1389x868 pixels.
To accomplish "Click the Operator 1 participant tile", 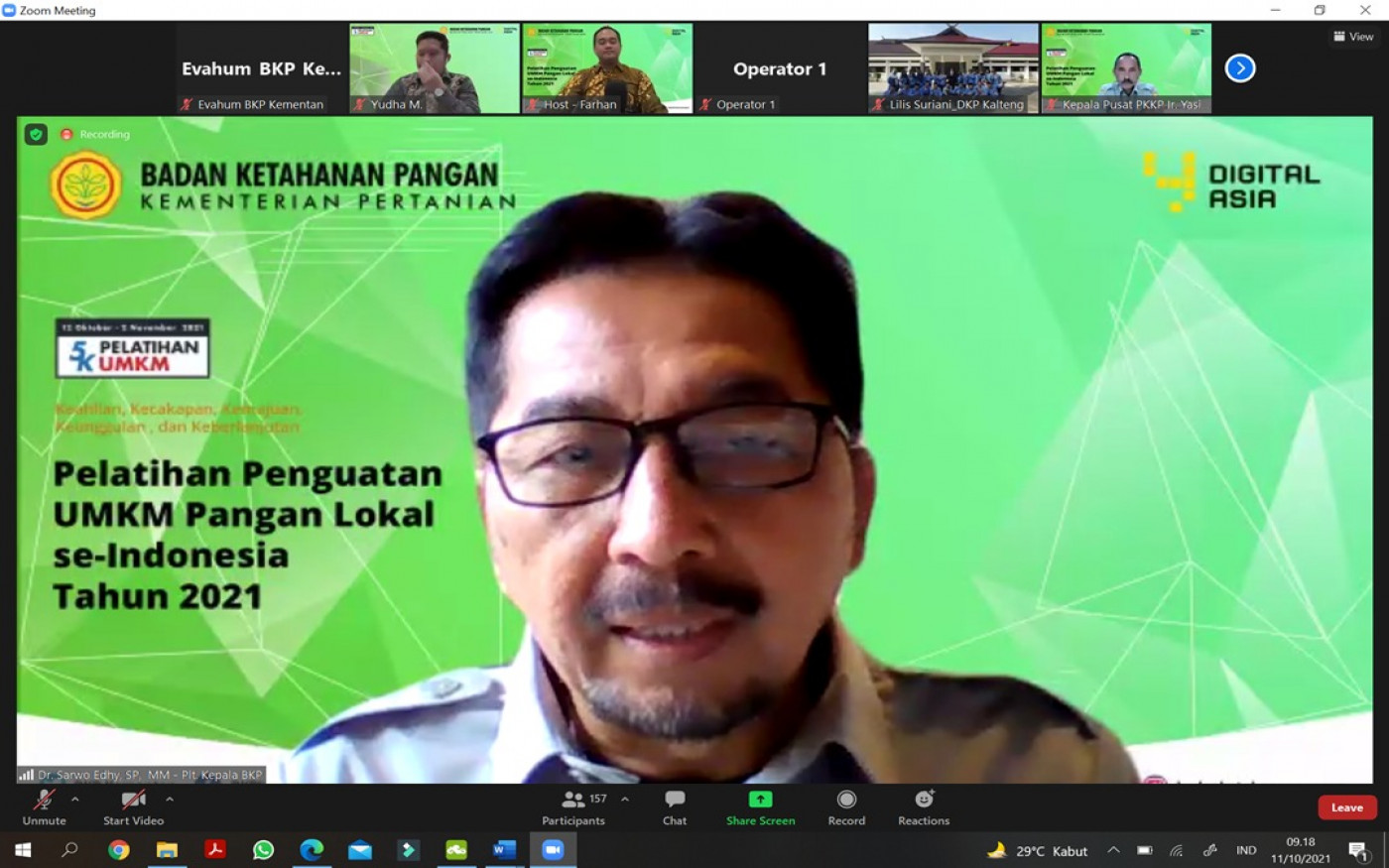I will click(x=780, y=68).
